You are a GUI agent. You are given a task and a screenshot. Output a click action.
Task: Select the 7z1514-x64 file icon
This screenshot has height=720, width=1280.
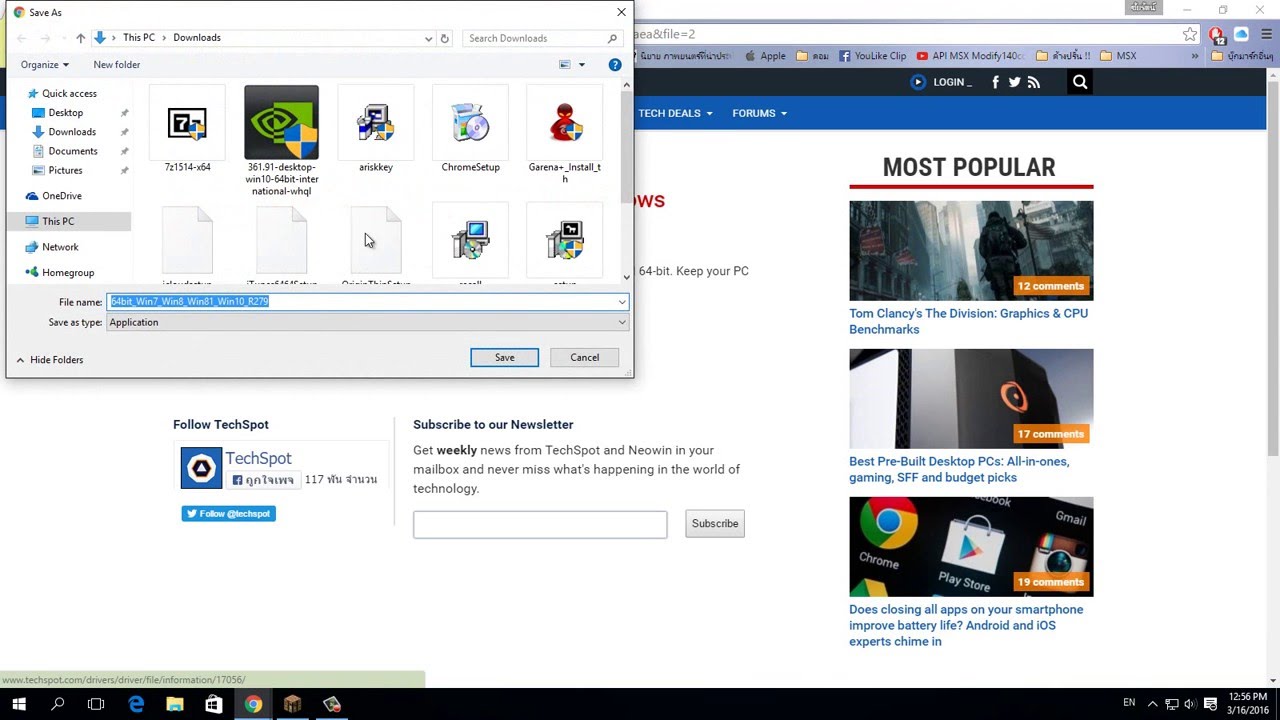tap(187, 124)
